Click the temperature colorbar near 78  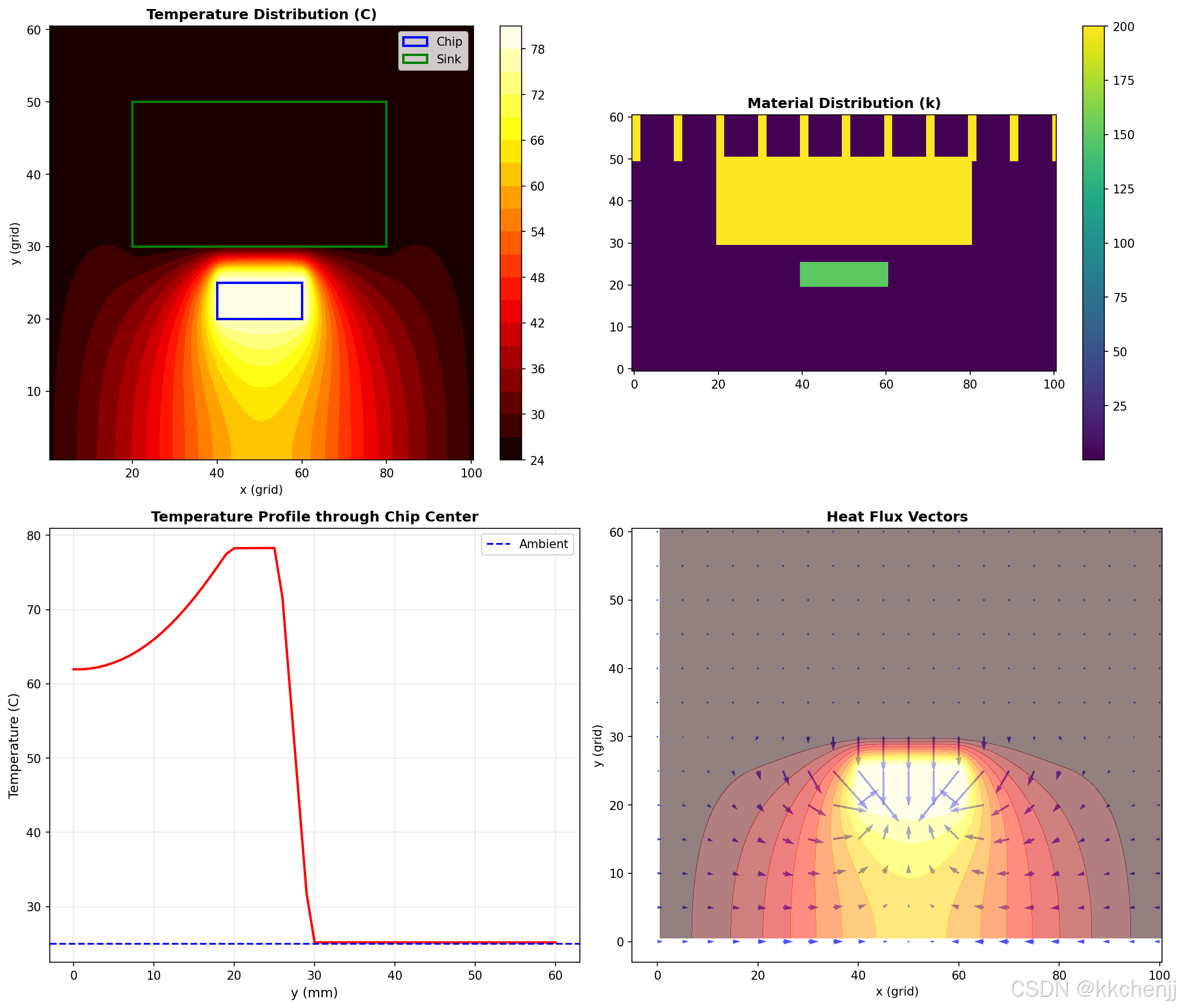click(x=510, y=50)
